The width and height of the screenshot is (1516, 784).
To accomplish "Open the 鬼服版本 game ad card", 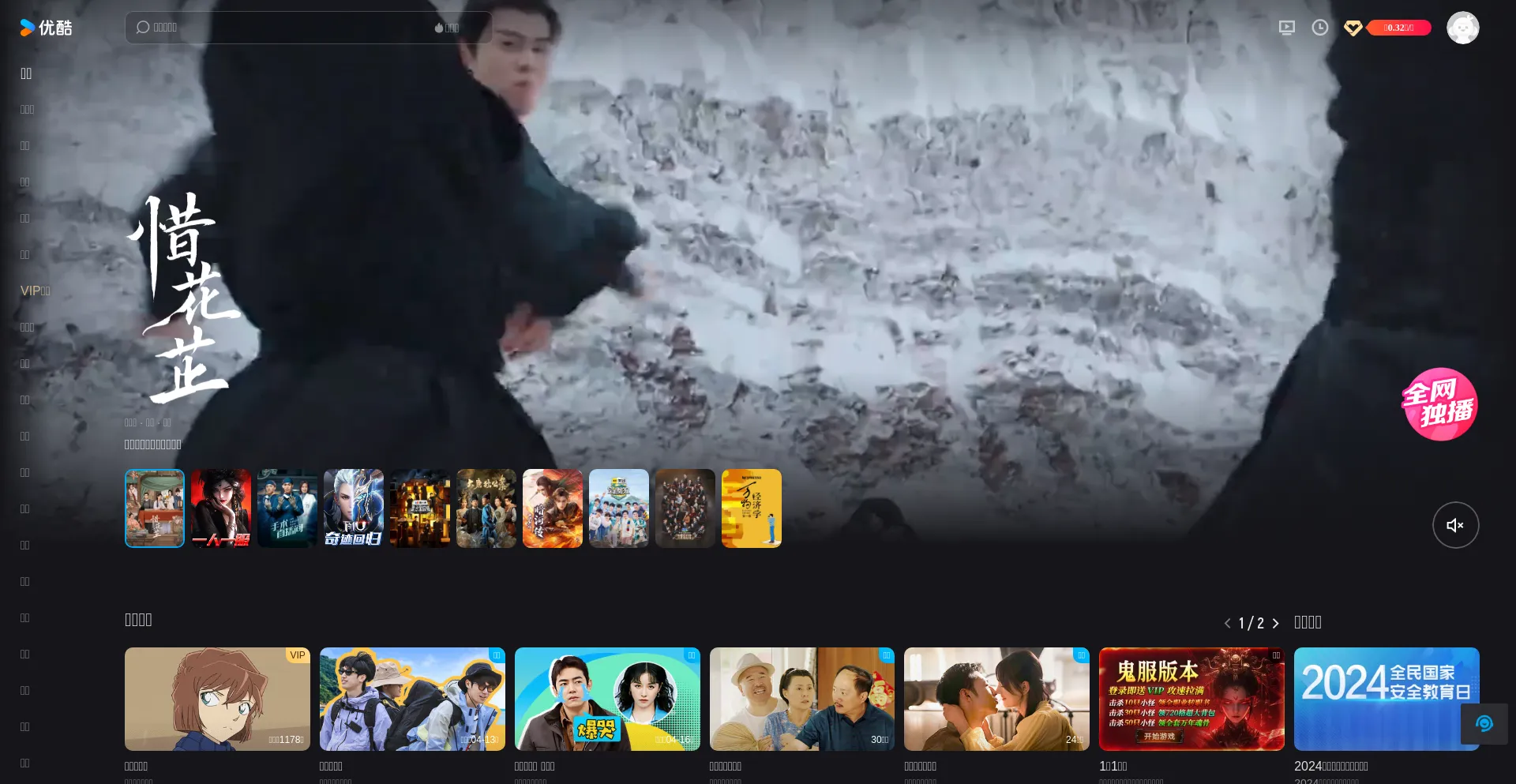I will coord(1191,699).
